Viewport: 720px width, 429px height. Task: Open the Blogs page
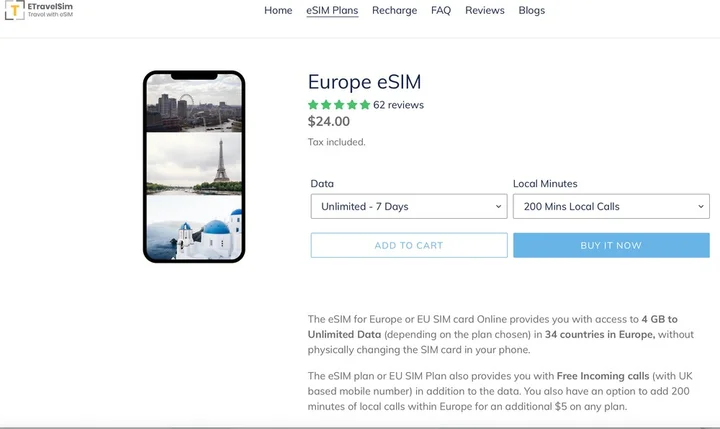click(532, 11)
